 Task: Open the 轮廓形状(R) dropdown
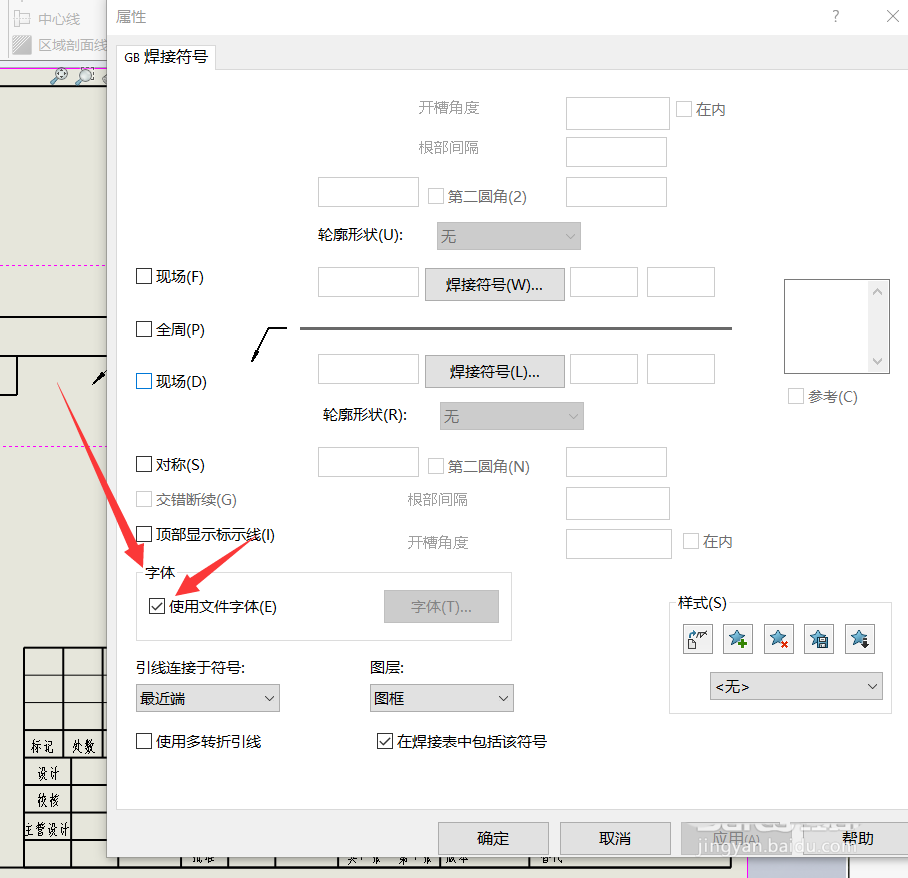pyautogui.click(x=511, y=416)
